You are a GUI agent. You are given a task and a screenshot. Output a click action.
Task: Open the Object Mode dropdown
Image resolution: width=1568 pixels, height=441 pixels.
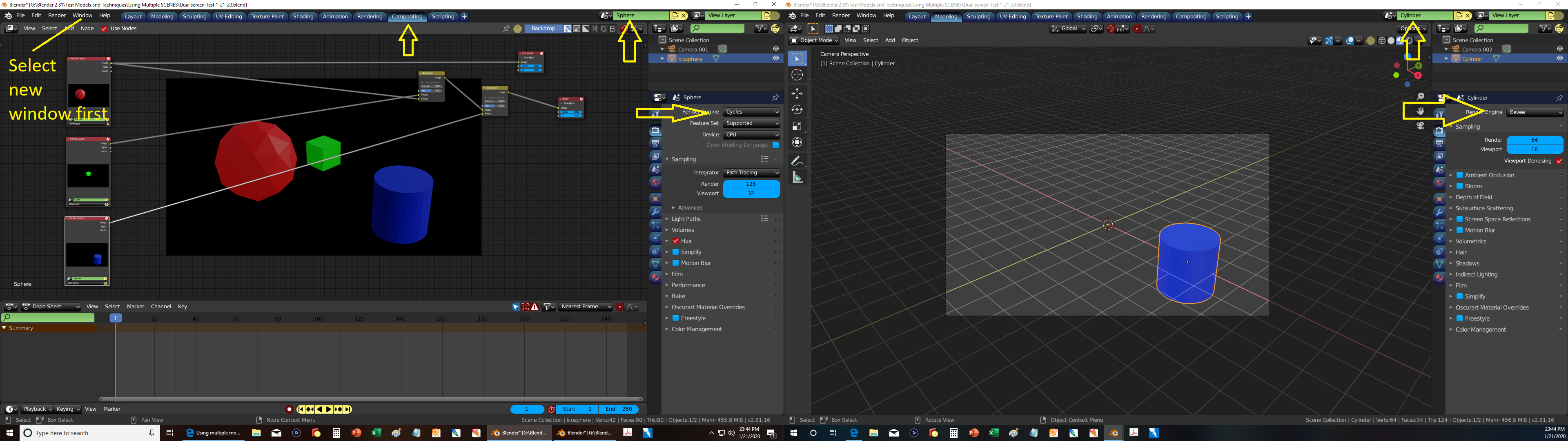(x=814, y=40)
